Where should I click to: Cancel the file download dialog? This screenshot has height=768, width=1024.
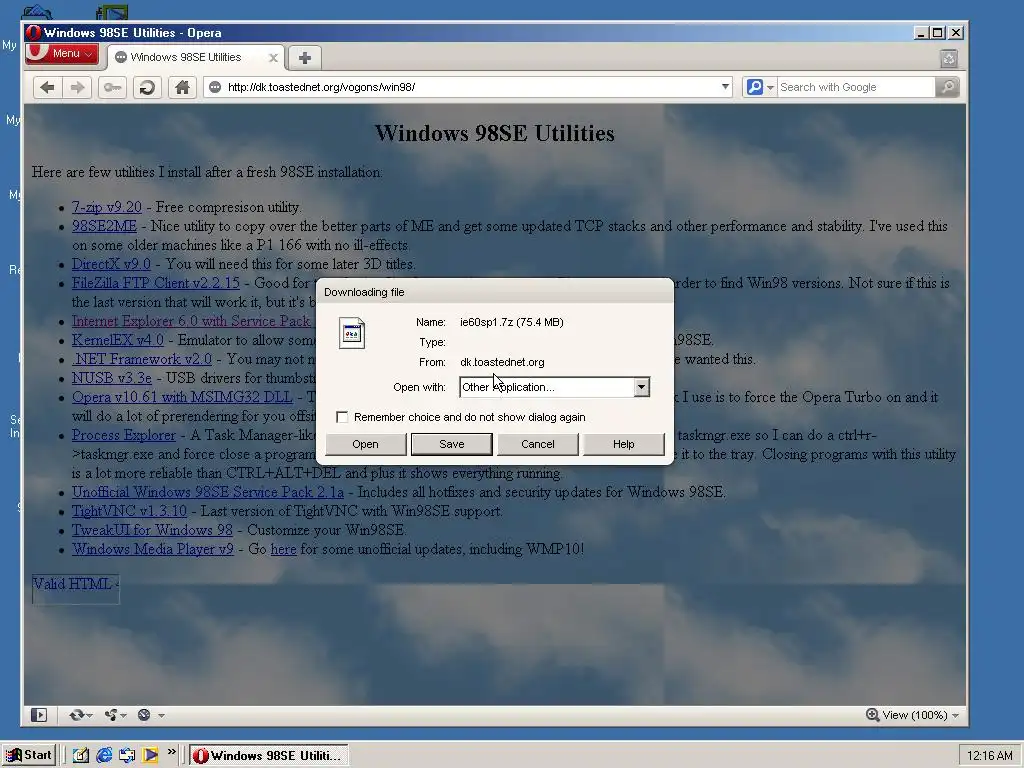point(537,444)
